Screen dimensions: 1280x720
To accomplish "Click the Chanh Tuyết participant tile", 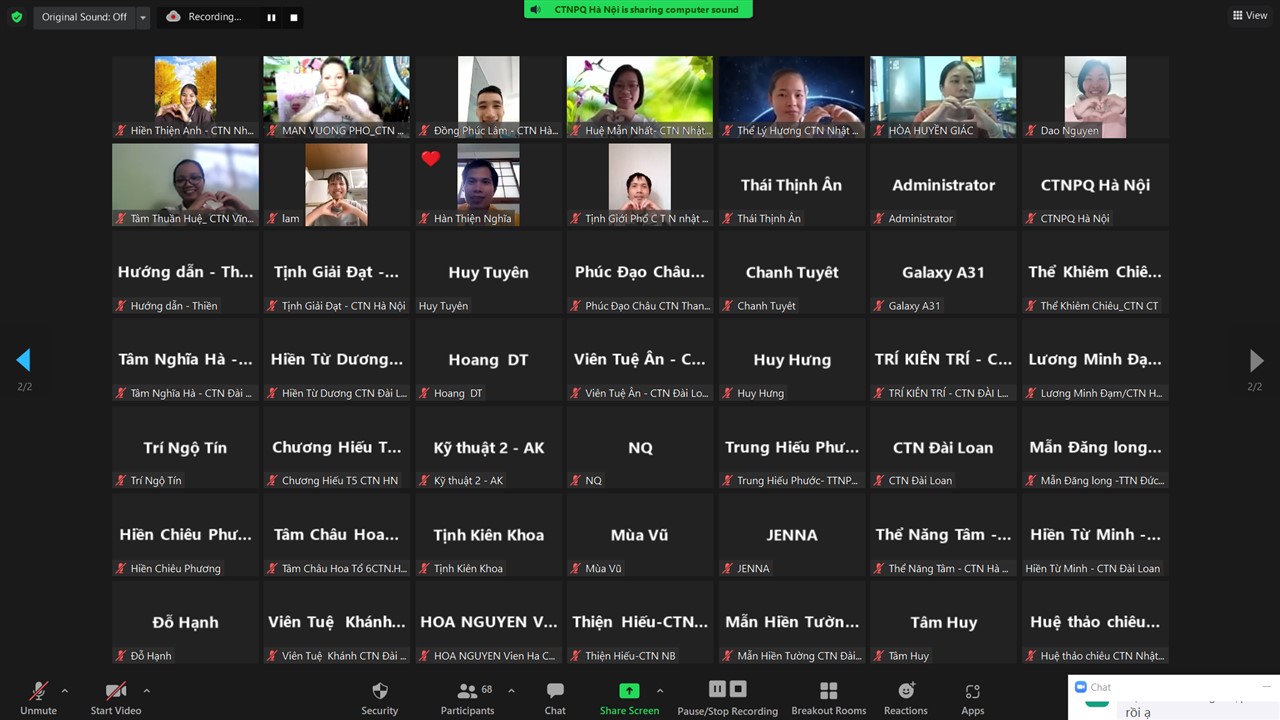I will click(x=791, y=272).
